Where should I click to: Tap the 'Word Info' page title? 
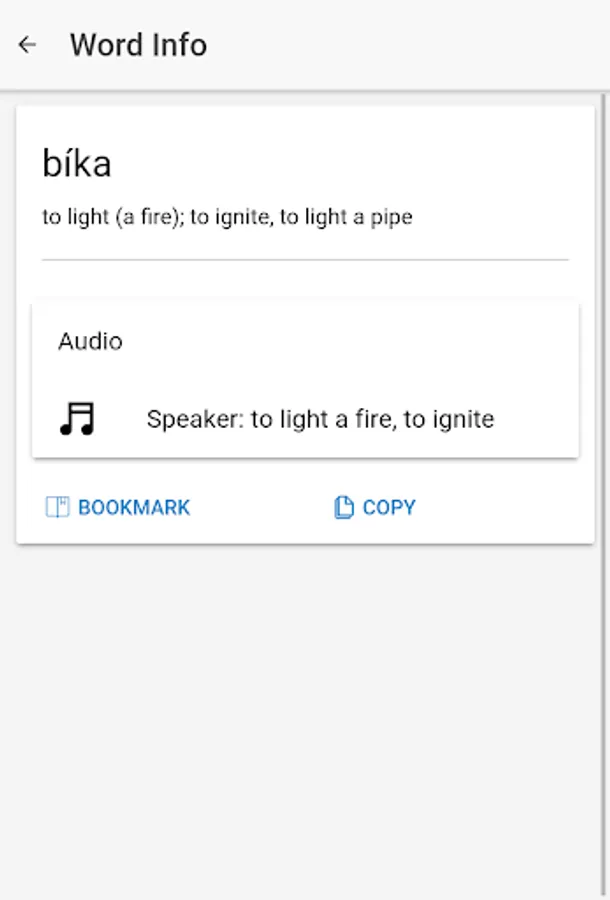[138, 45]
